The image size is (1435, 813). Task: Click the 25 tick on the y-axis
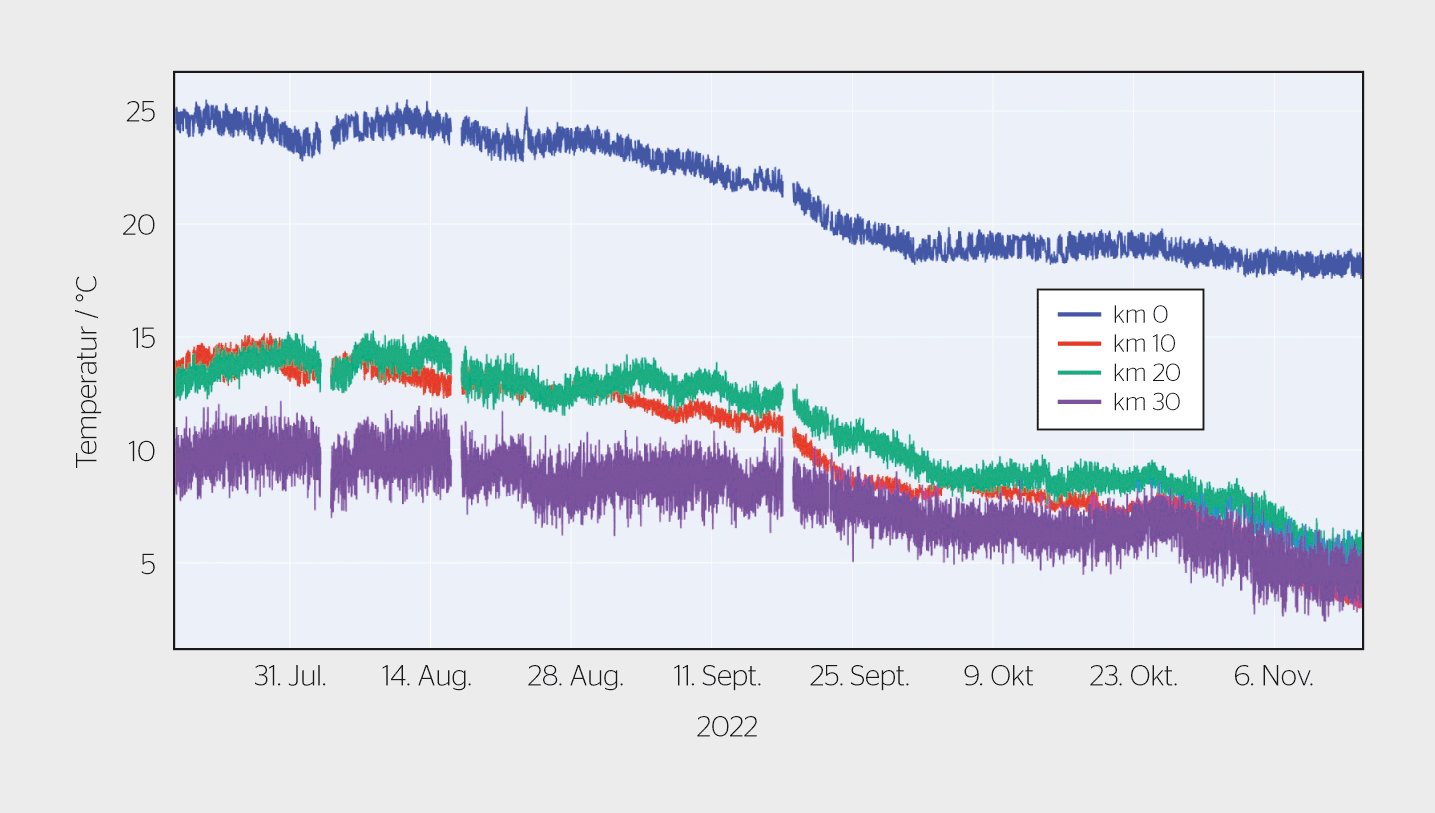click(140, 112)
